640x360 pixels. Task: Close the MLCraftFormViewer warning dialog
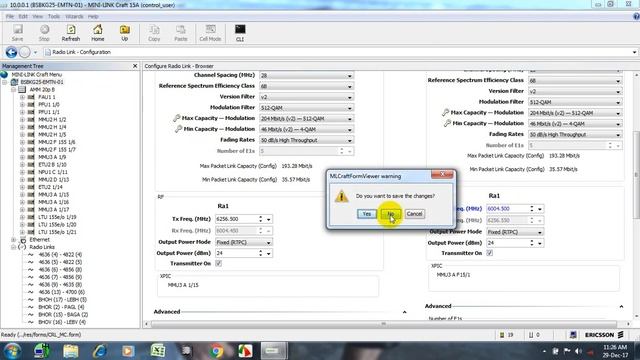pyautogui.click(x=442, y=175)
